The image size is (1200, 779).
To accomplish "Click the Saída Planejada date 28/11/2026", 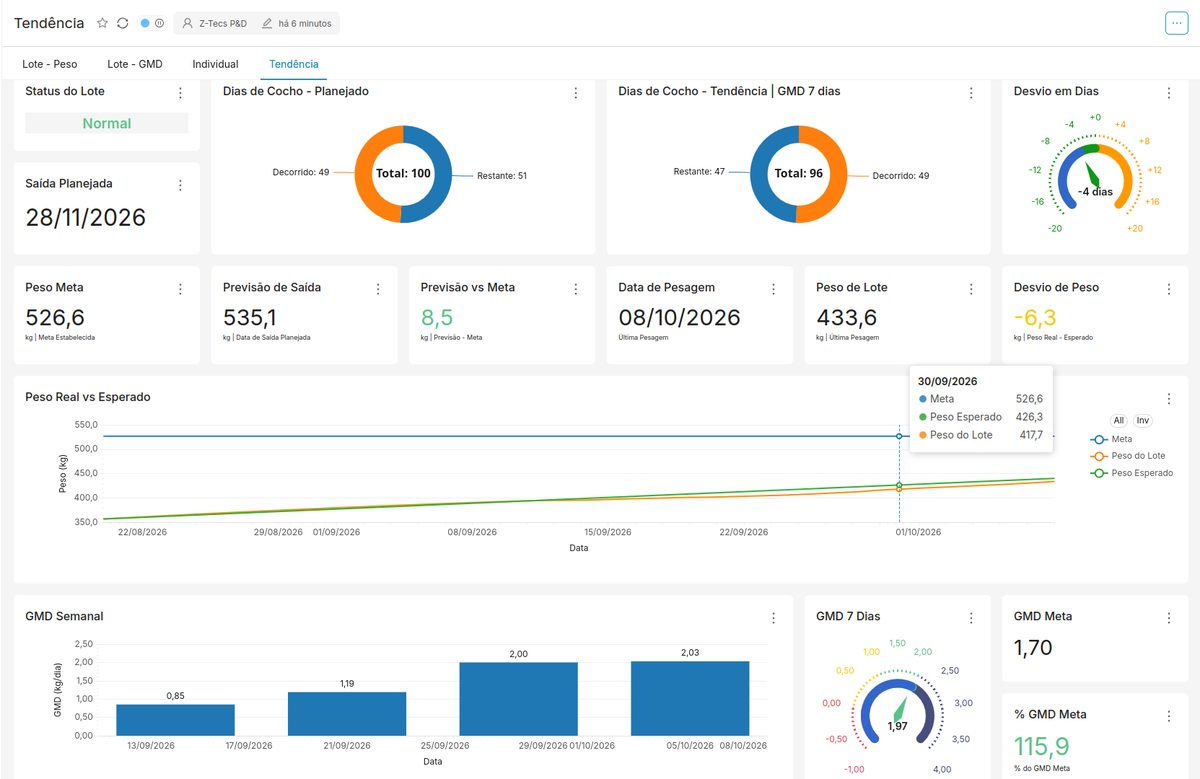I will click(x=86, y=217).
